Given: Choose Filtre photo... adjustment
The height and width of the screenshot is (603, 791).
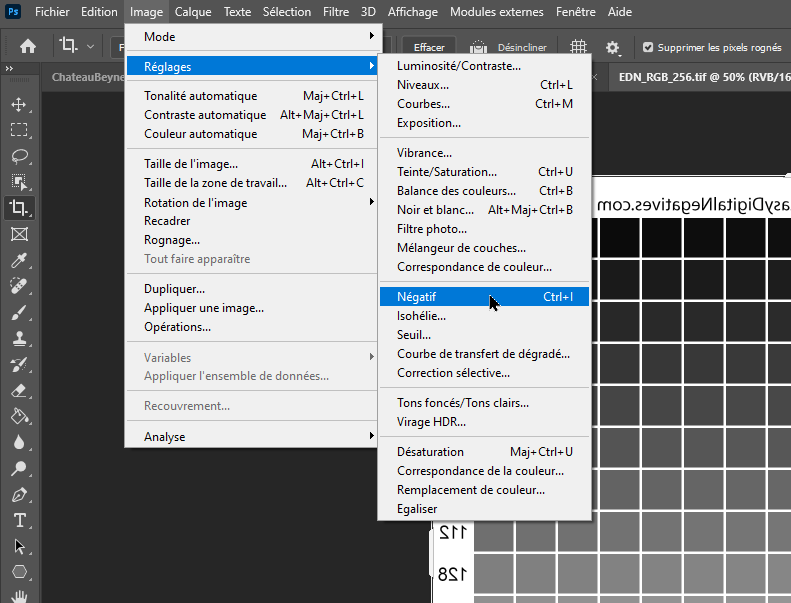Looking at the screenshot, I should [484, 229].
